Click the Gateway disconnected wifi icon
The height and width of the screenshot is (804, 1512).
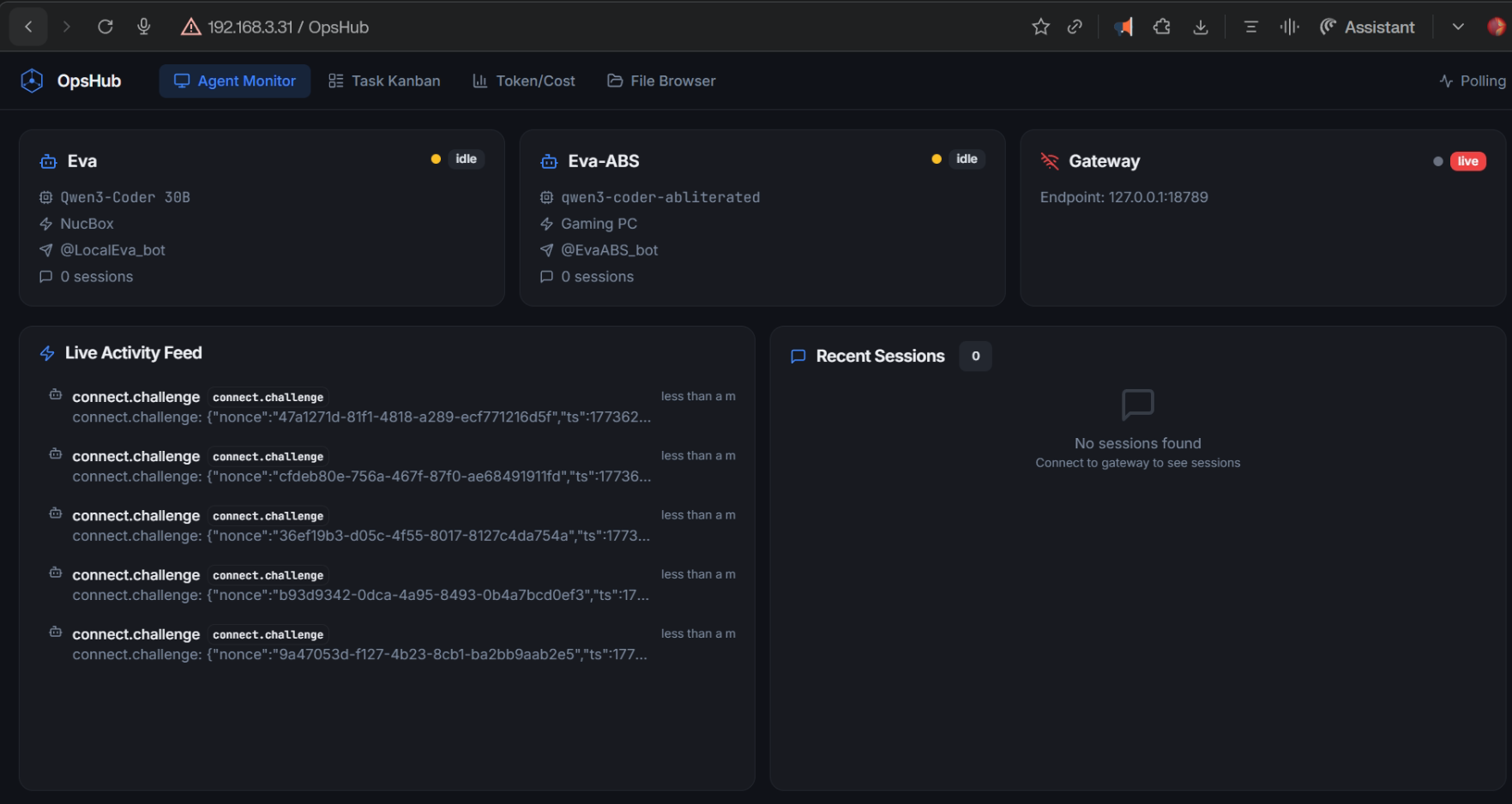pos(1050,161)
